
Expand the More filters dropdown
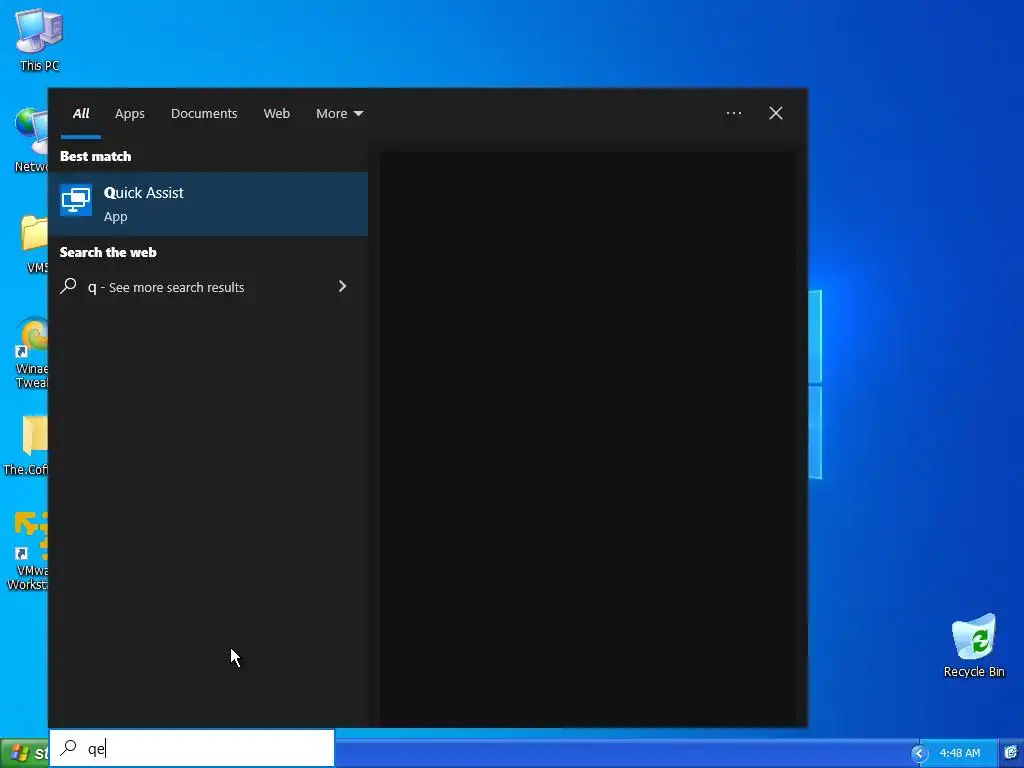click(x=339, y=114)
